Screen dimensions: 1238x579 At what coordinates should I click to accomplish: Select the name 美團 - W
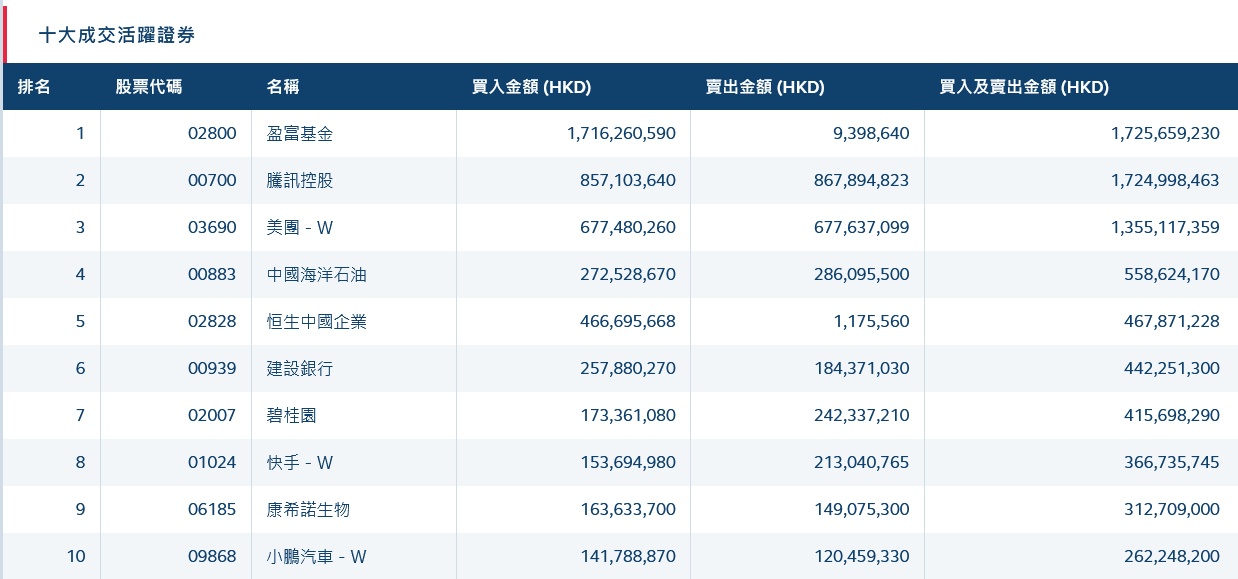(300, 227)
